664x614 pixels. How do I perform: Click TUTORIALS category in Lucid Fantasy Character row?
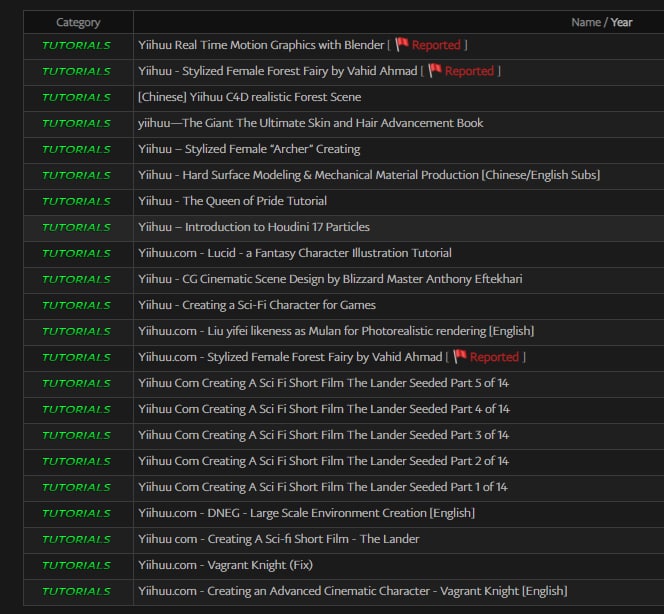click(x=77, y=254)
